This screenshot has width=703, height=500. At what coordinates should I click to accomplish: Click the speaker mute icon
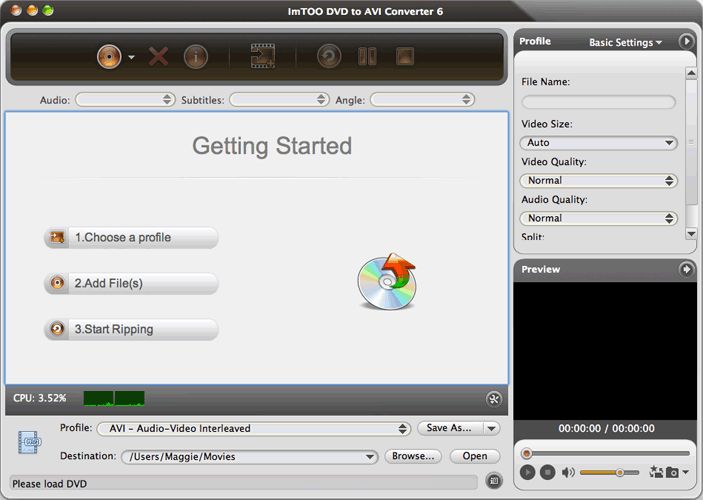[568, 472]
